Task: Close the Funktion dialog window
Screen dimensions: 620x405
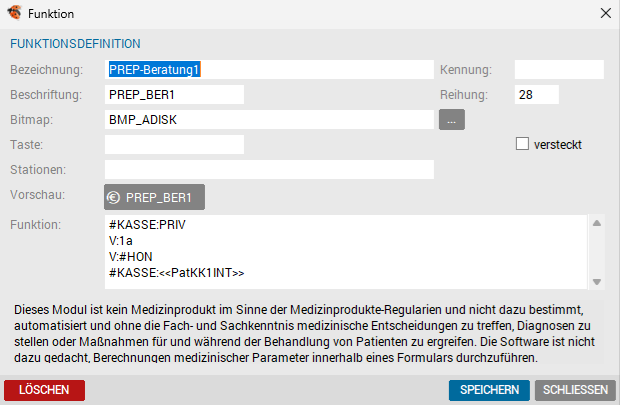Action: tap(604, 14)
